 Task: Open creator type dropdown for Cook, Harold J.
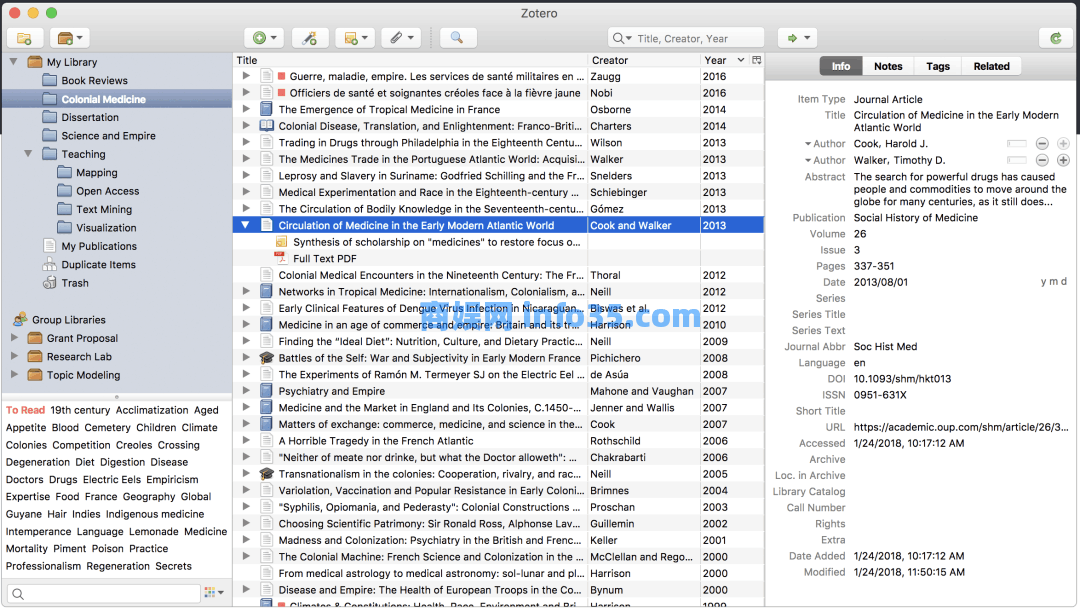(x=825, y=143)
